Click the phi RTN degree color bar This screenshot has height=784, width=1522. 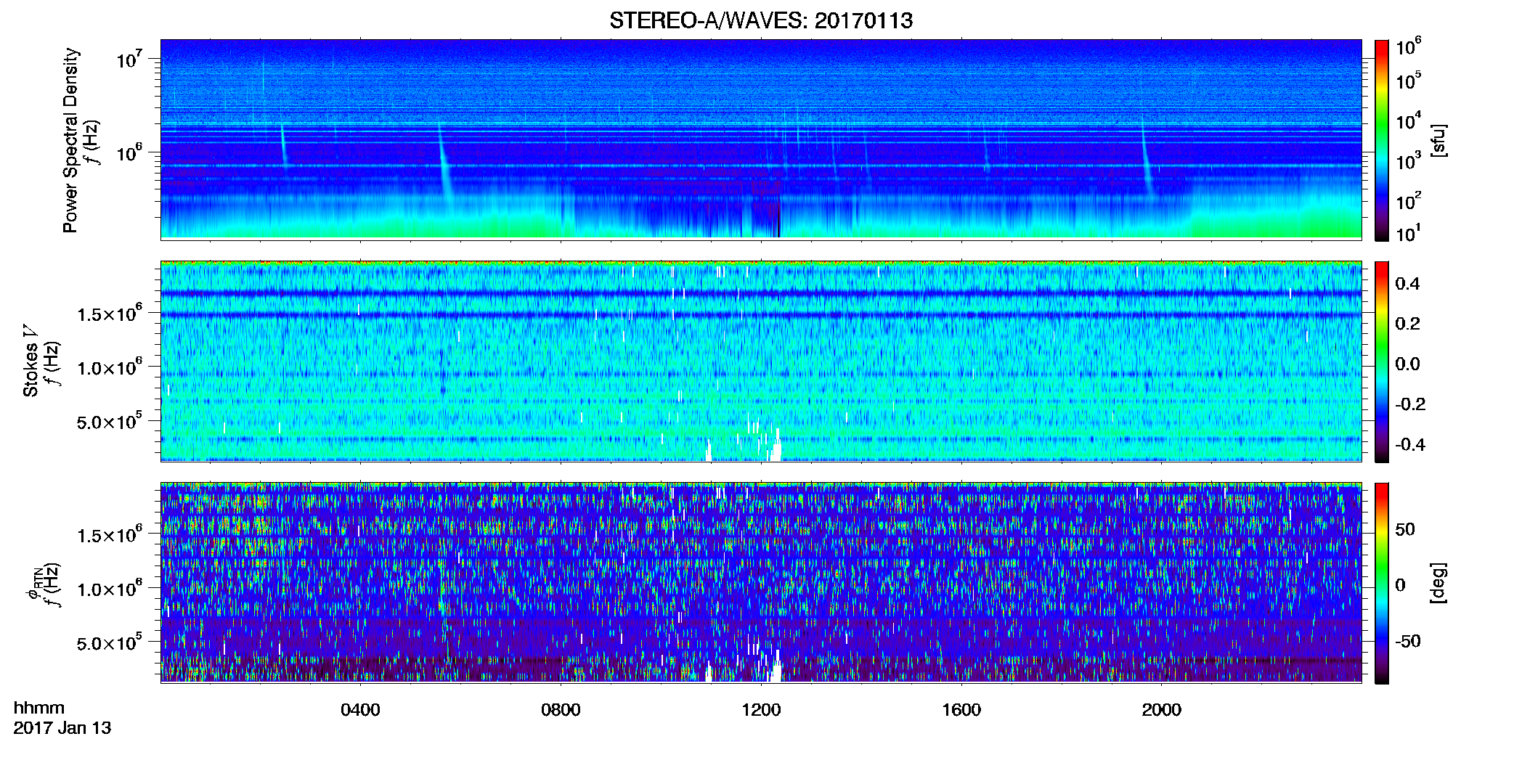(1382, 583)
